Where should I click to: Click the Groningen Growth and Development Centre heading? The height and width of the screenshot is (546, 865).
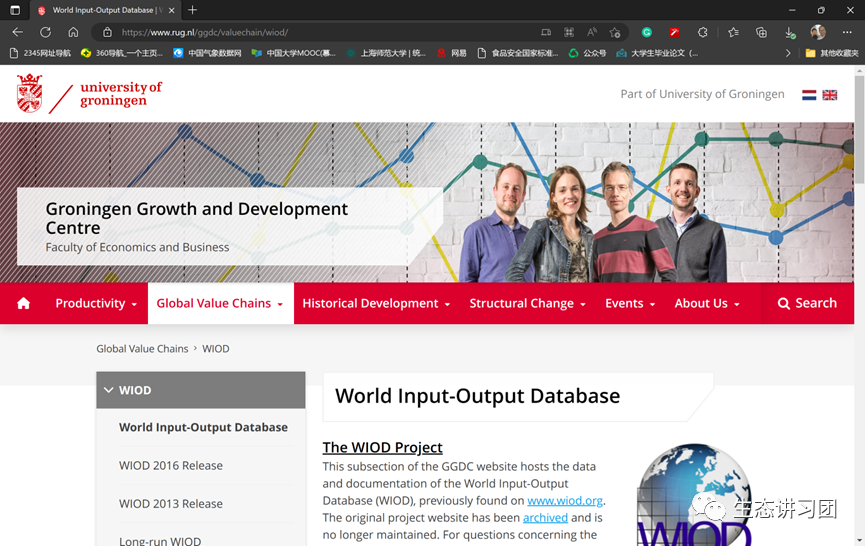click(x=196, y=218)
